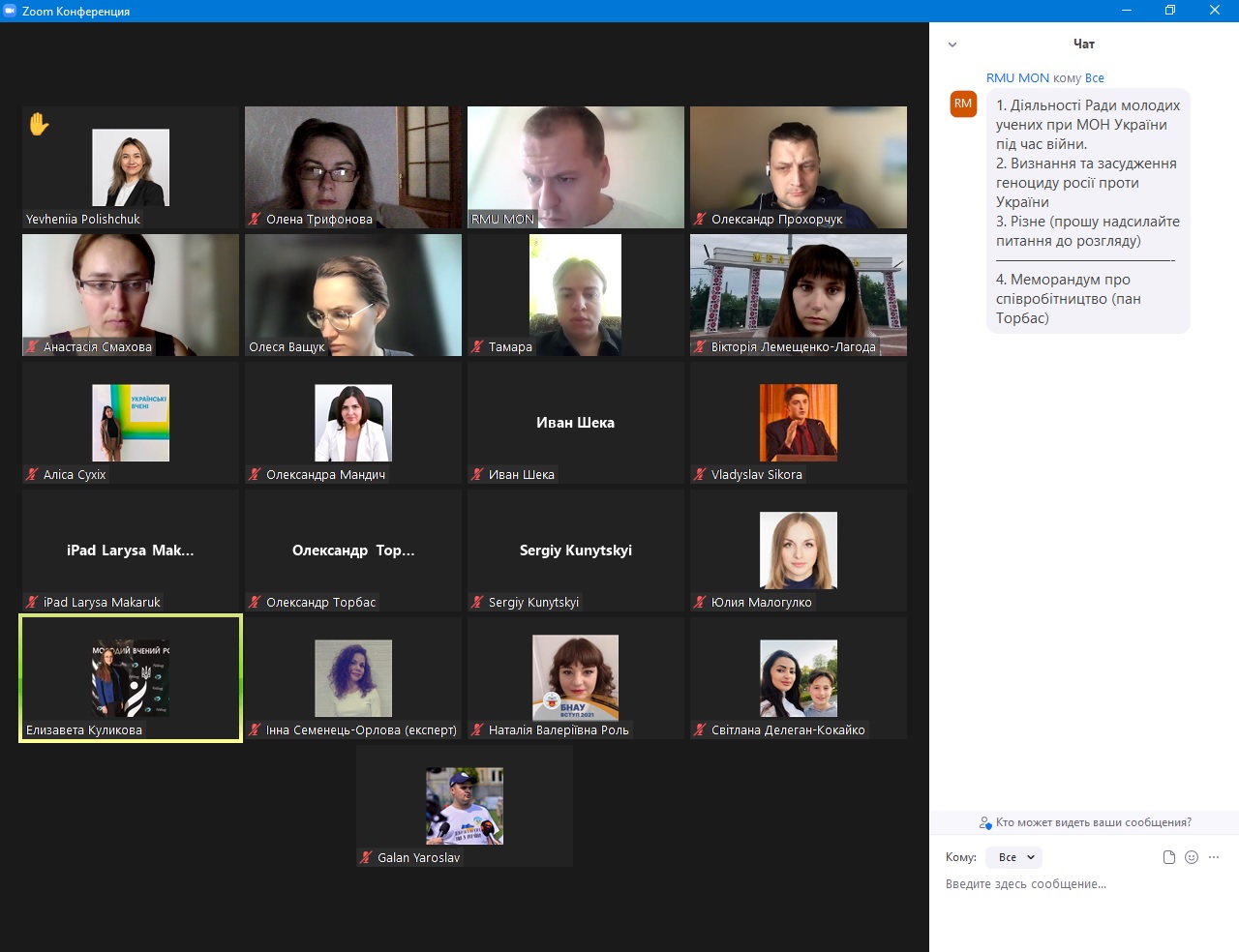Viewport: 1239px width, 952px height.
Task: Click muted mic icon on Galan Yaroslav
Action: (x=366, y=858)
